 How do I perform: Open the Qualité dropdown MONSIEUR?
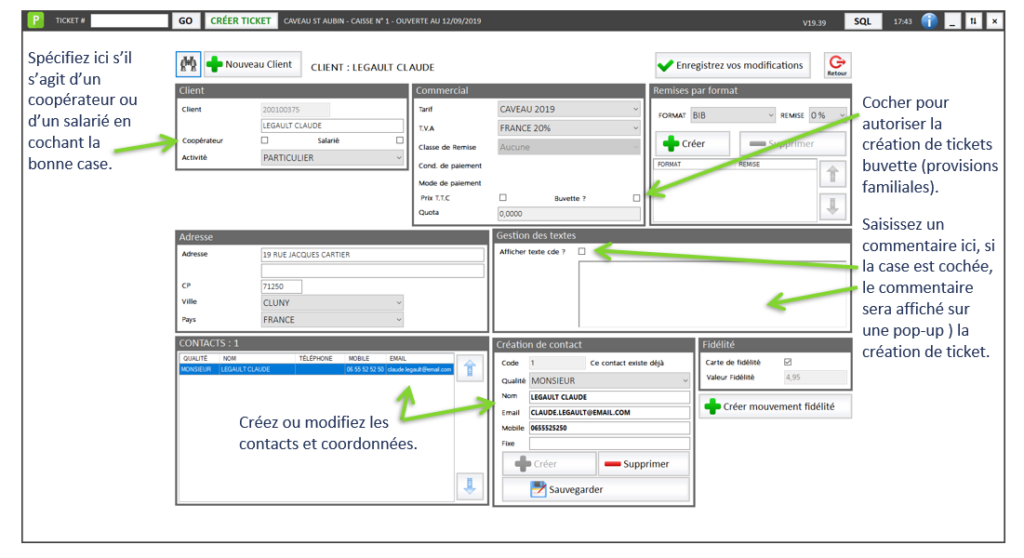(x=609, y=381)
